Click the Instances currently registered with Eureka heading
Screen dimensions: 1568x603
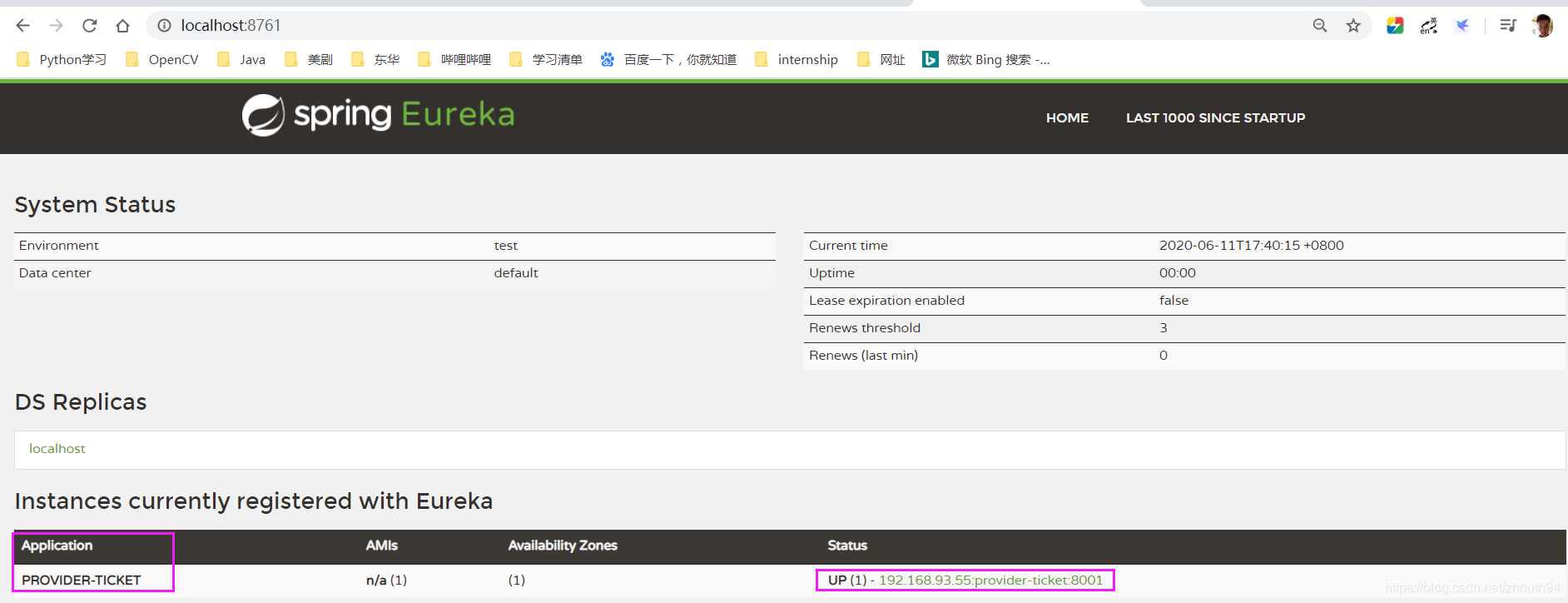(x=254, y=501)
